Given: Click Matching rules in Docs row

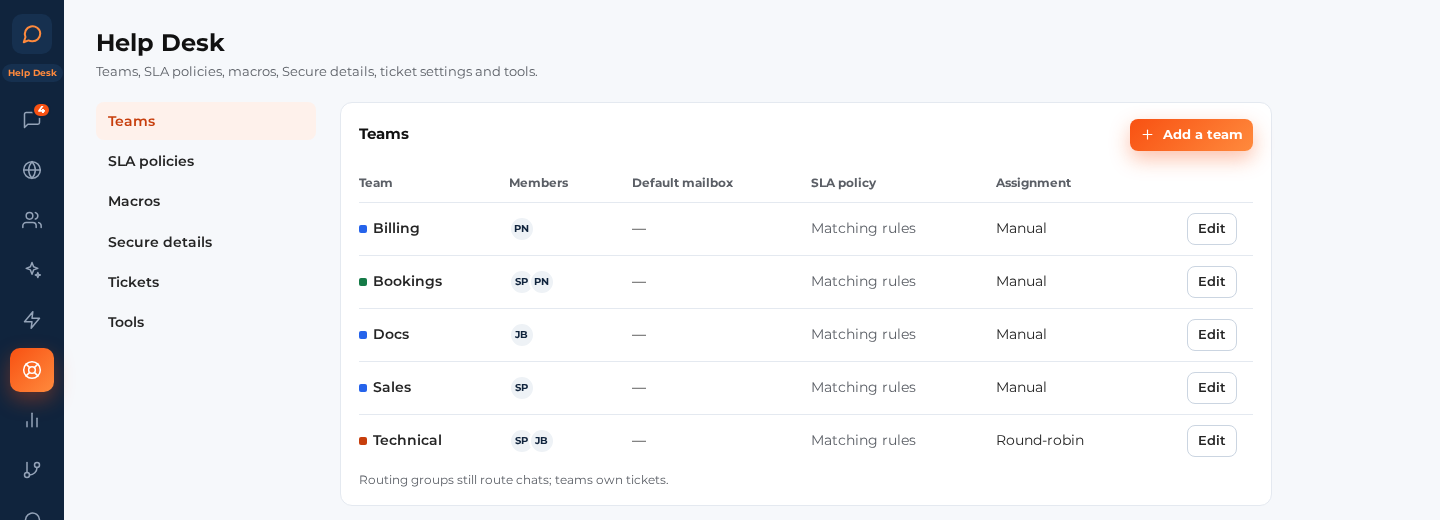Looking at the screenshot, I should 863,334.
